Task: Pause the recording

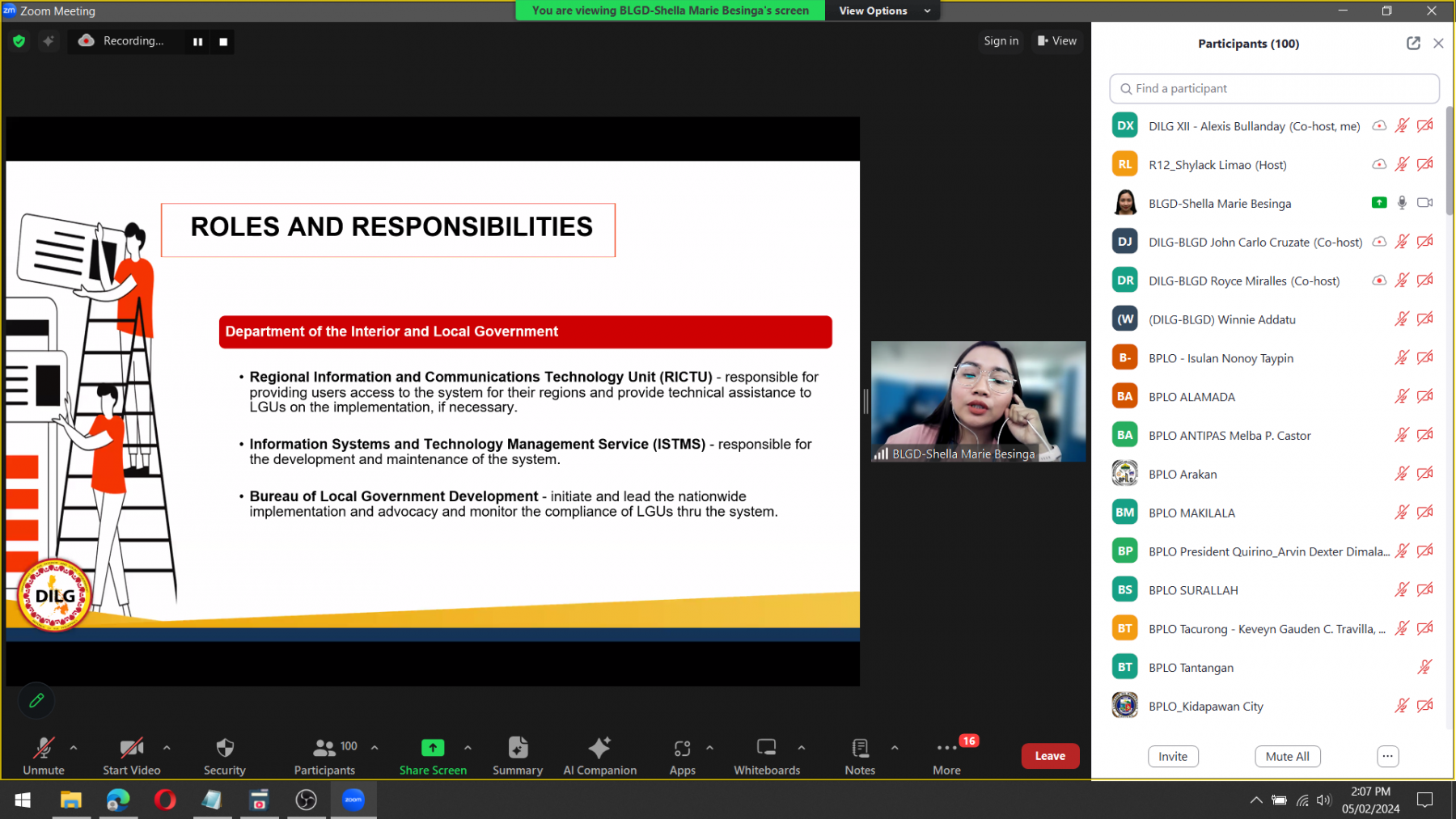Action: pyautogui.click(x=198, y=42)
